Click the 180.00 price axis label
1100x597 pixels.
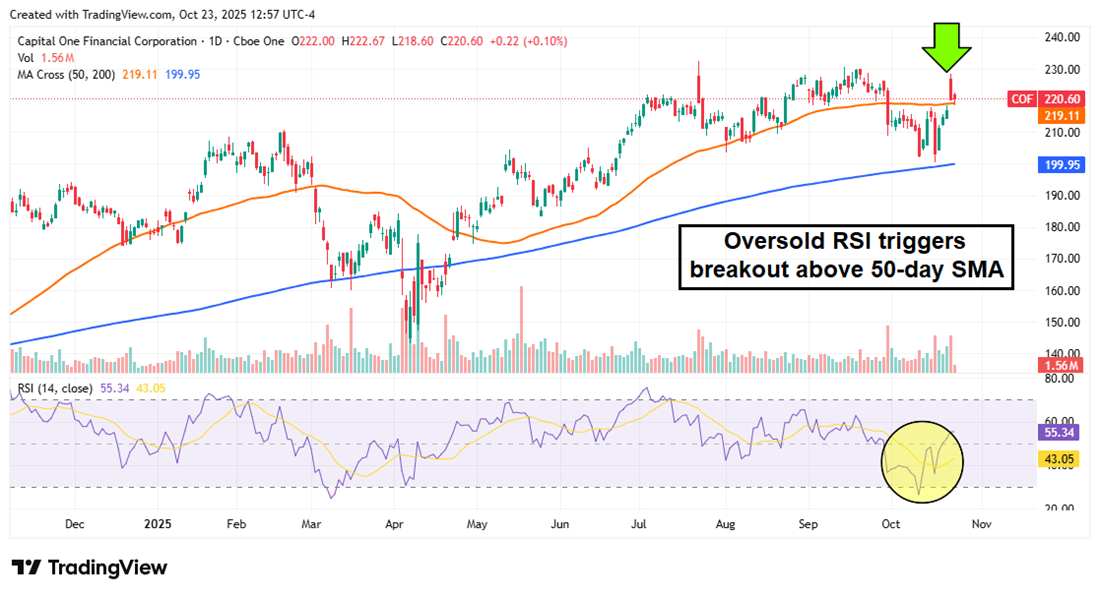pos(1062,227)
